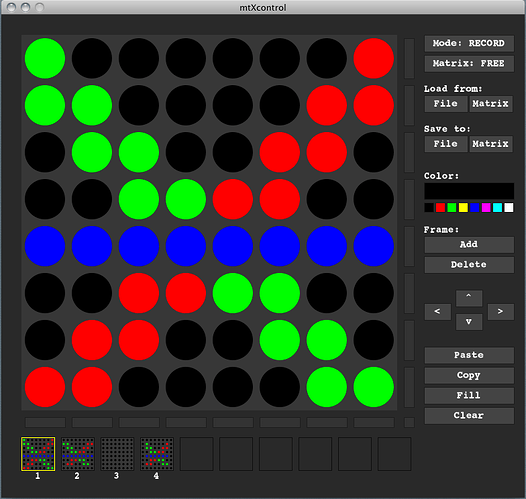Screen dimensions: 526x499
Task: Delete the current frame
Action: [x=469, y=265]
